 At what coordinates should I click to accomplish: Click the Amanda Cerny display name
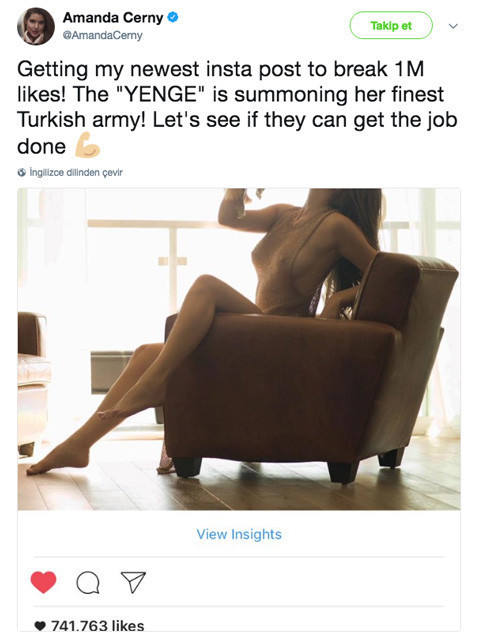coord(113,18)
